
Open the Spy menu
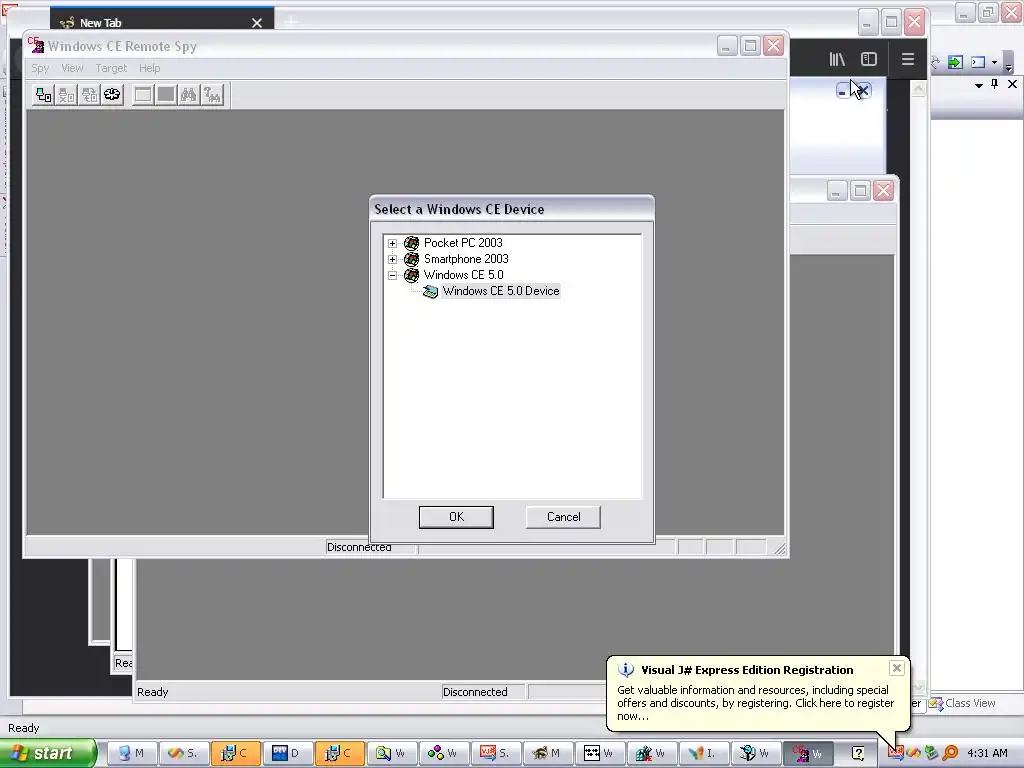40,68
